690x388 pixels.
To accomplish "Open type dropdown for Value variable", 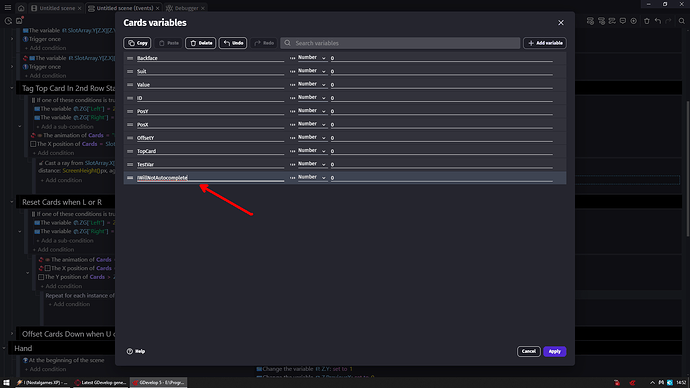I will [312, 84].
